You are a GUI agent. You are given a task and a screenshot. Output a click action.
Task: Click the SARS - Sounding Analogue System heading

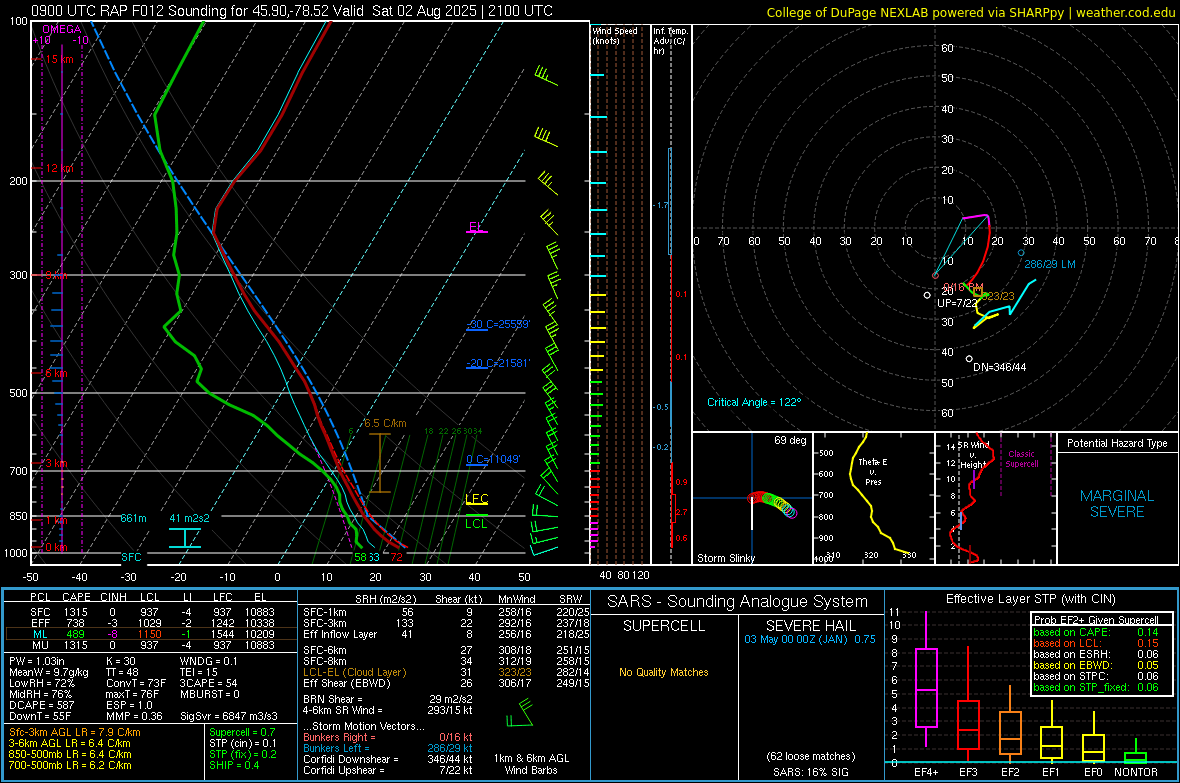click(738, 602)
